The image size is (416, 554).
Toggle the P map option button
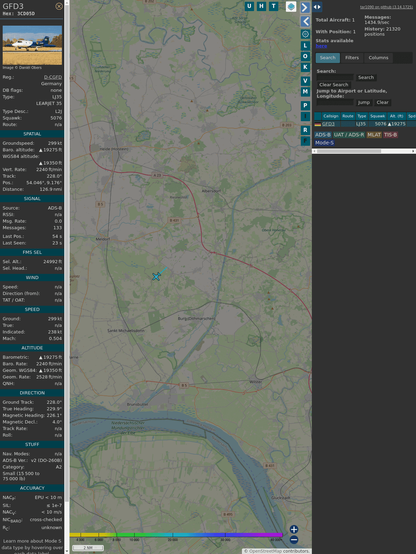[x=305, y=105]
